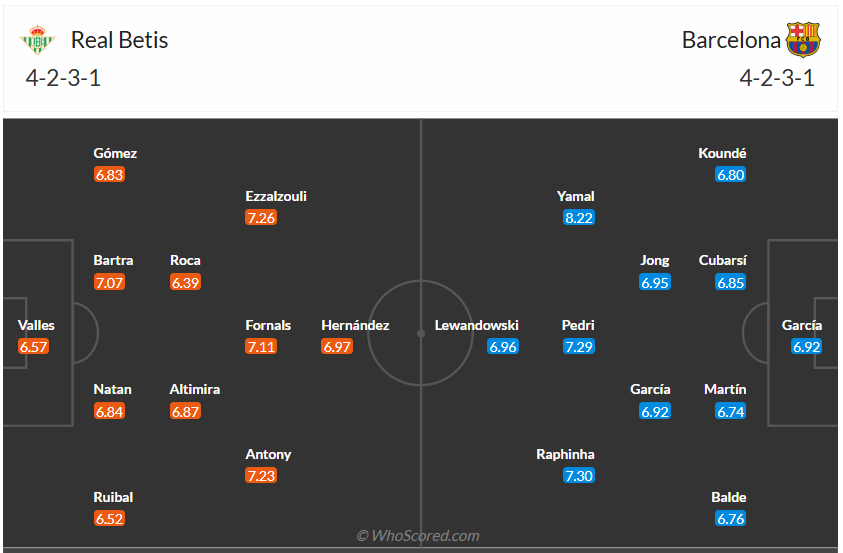Click Koundé's 6.80 rating badge
The height and width of the screenshot is (553, 843).
[x=731, y=174]
